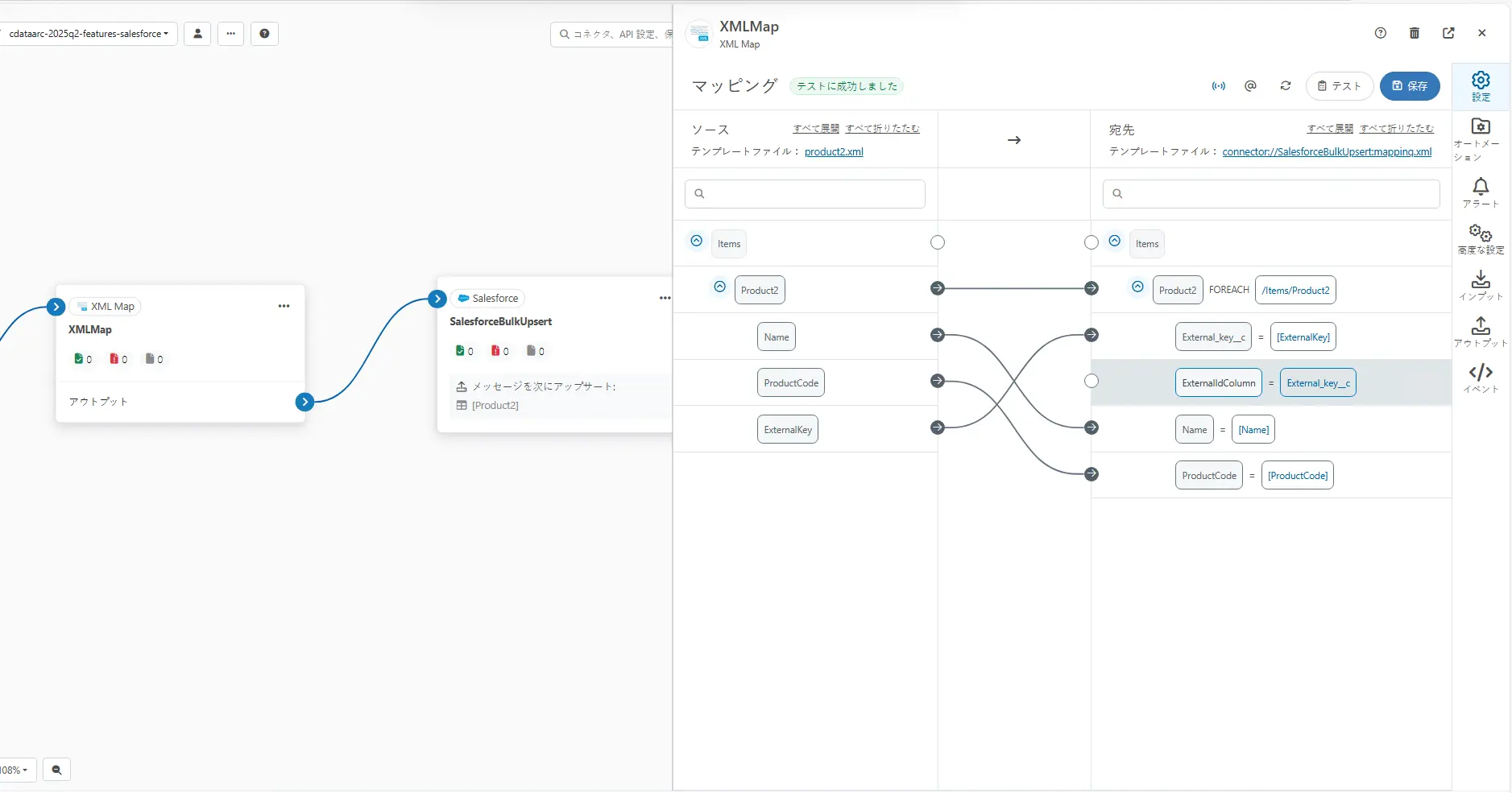Open the 高度な設定 advanced settings panel
1512x793 pixels.
[1481, 237]
